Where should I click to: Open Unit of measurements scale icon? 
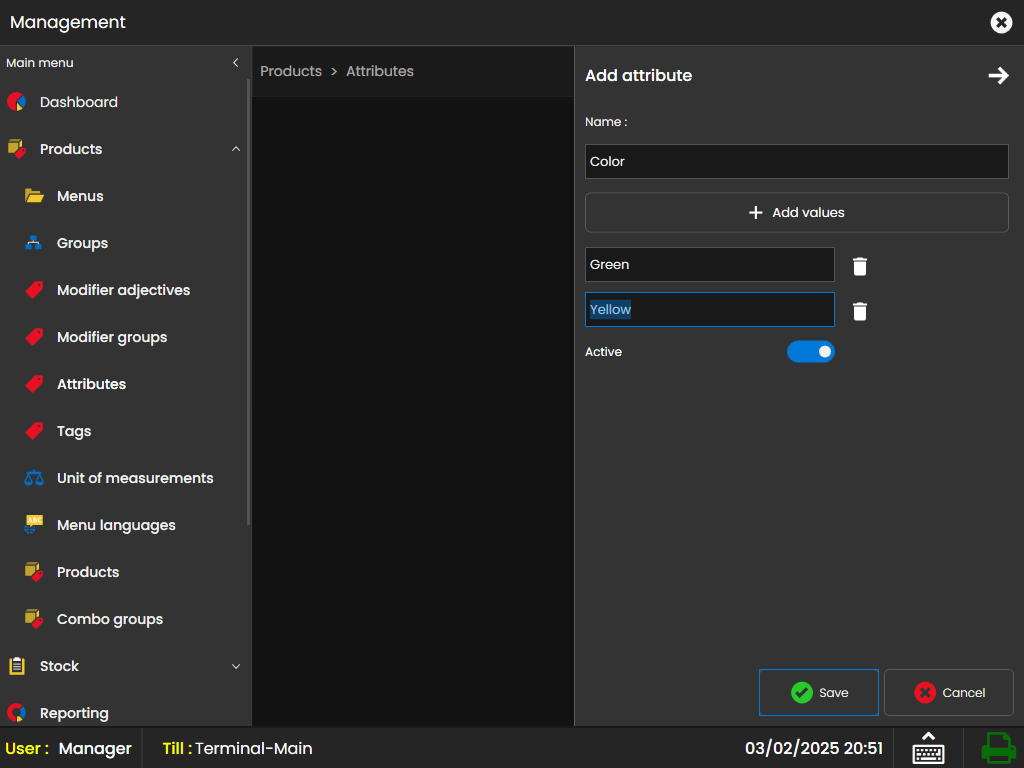click(x=34, y=478)
